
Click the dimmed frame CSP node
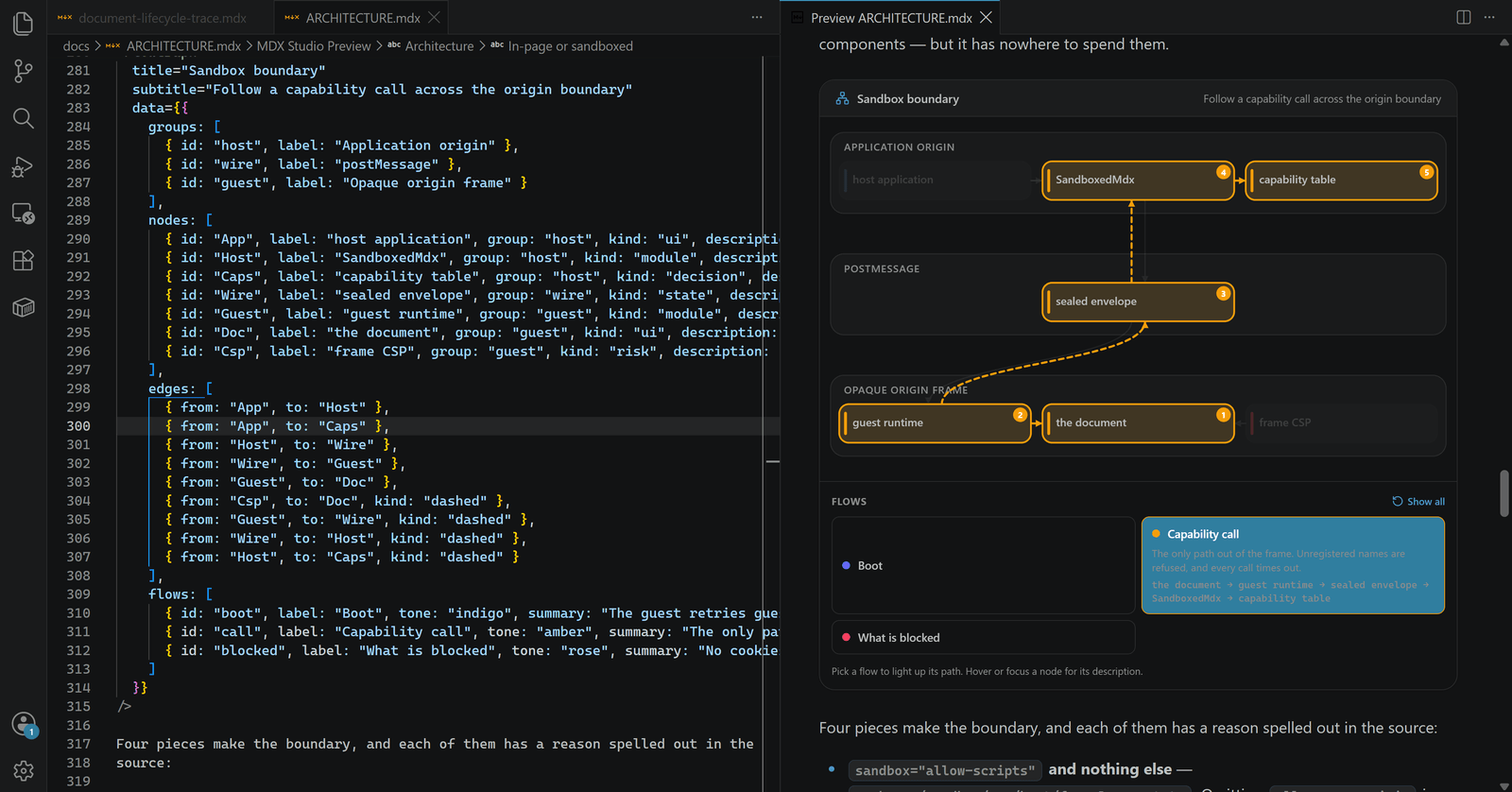click(1341, 422)
